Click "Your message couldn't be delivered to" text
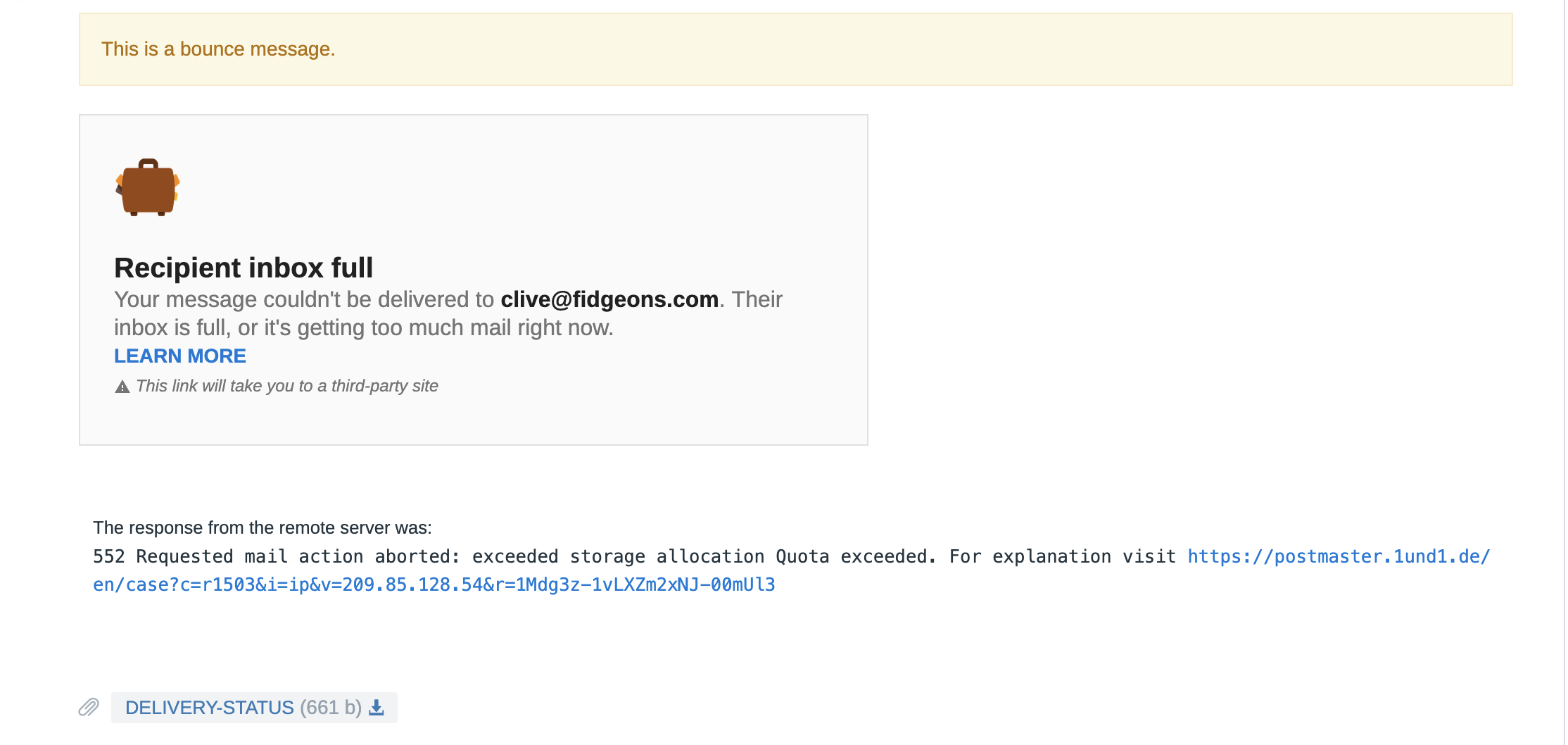Screen dimensions: 1568x745 coord(304,299)
